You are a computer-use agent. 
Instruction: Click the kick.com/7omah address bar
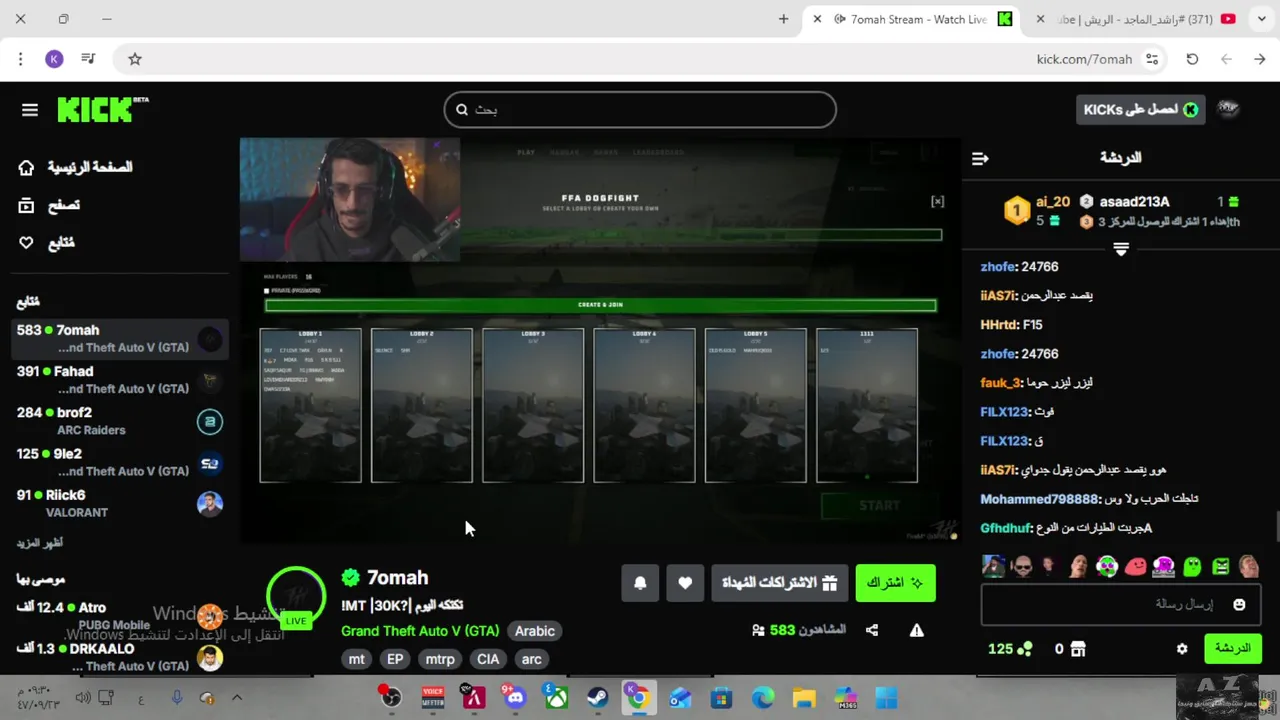click(x=1084, y=59)
